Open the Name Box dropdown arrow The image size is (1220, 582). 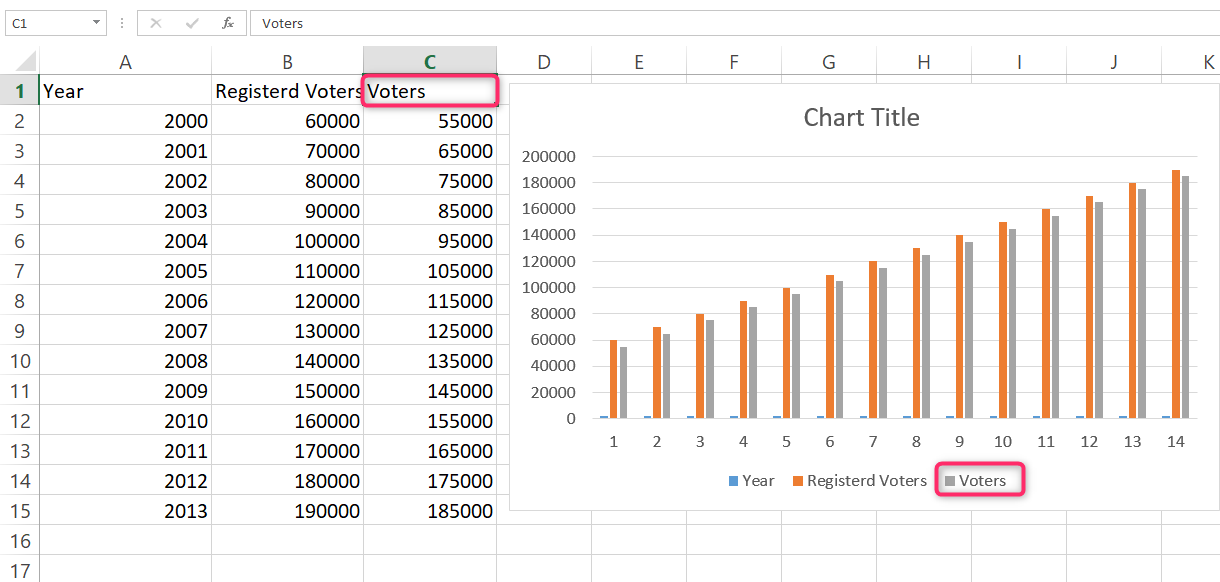point(96,22)
